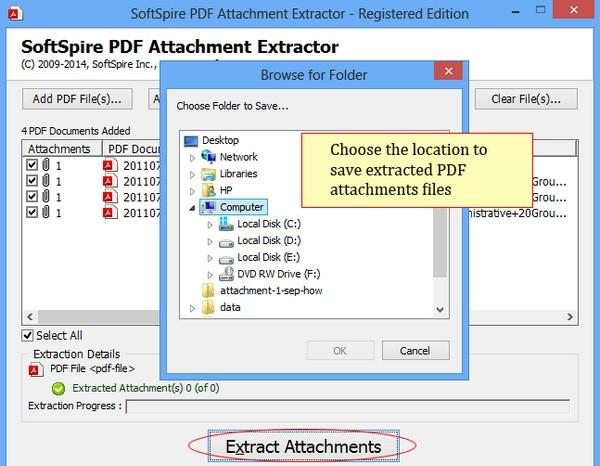Click the Add PDF File(s)... button

pos(77,99)
